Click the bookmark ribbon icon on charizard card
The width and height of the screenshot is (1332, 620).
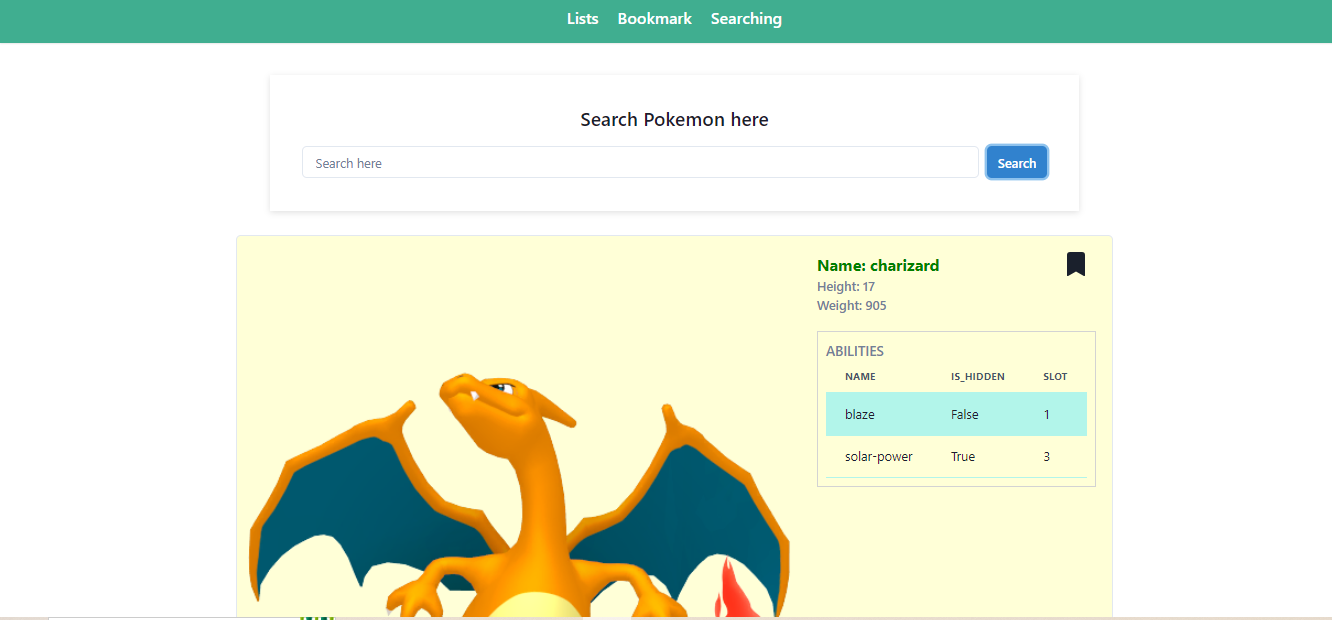tap(1075, 263)
